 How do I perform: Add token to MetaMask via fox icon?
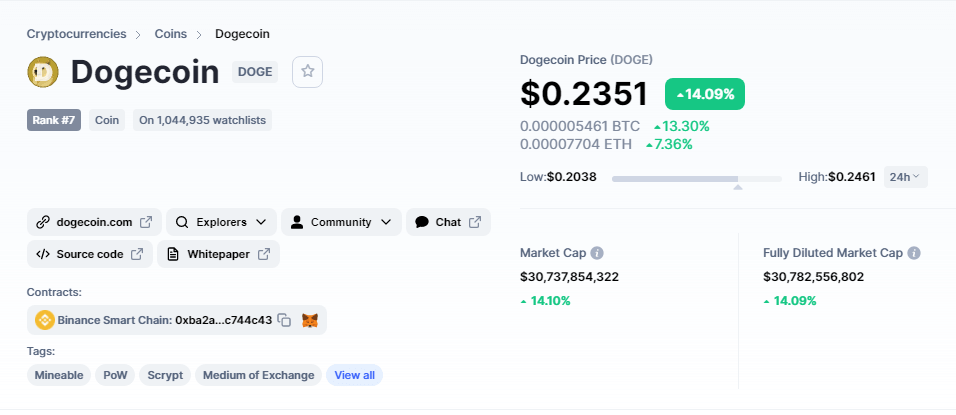310,320
